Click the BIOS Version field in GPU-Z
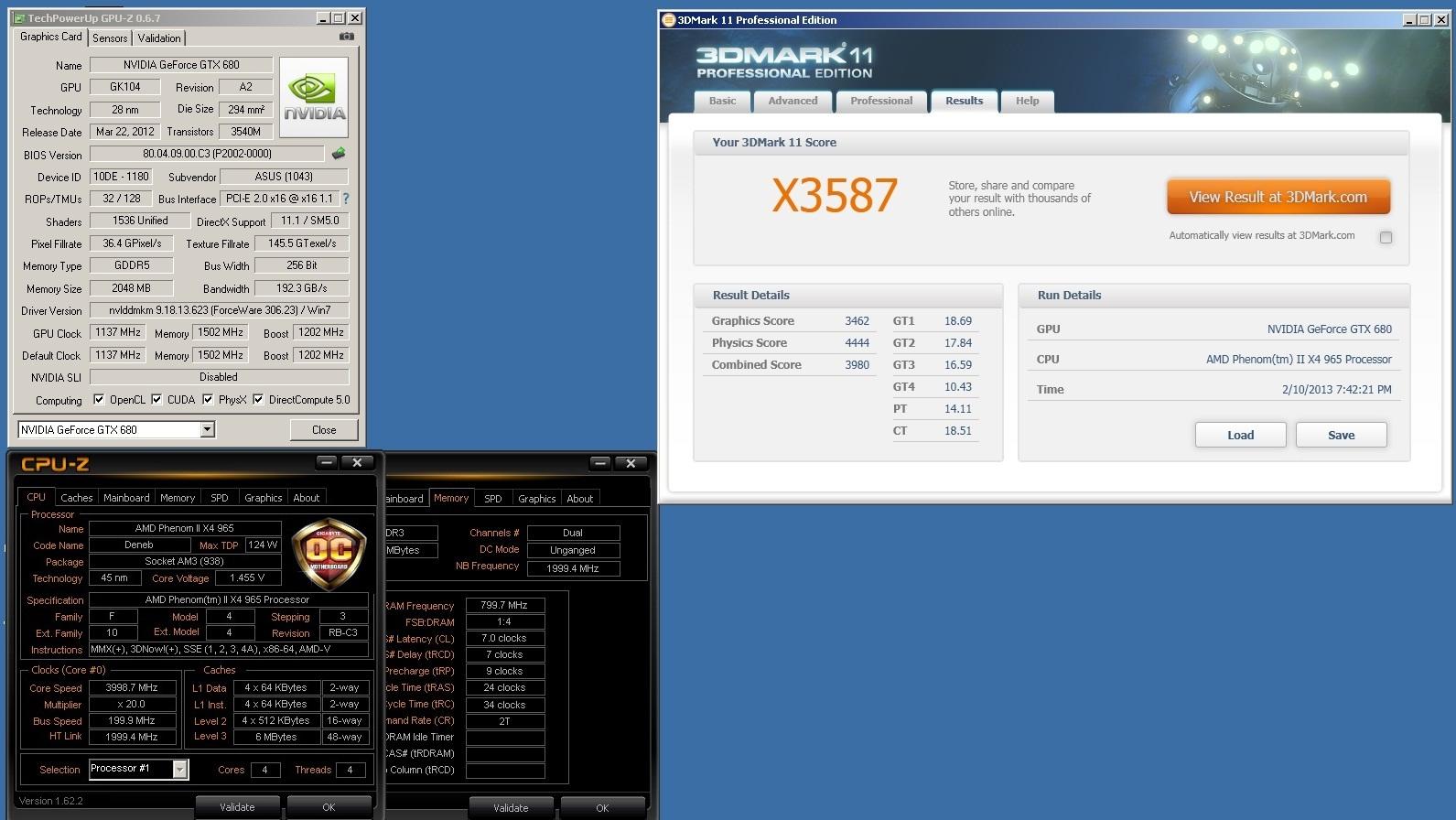The height and width of the screenshot is (820, 1456). click(x=207, y=154)
